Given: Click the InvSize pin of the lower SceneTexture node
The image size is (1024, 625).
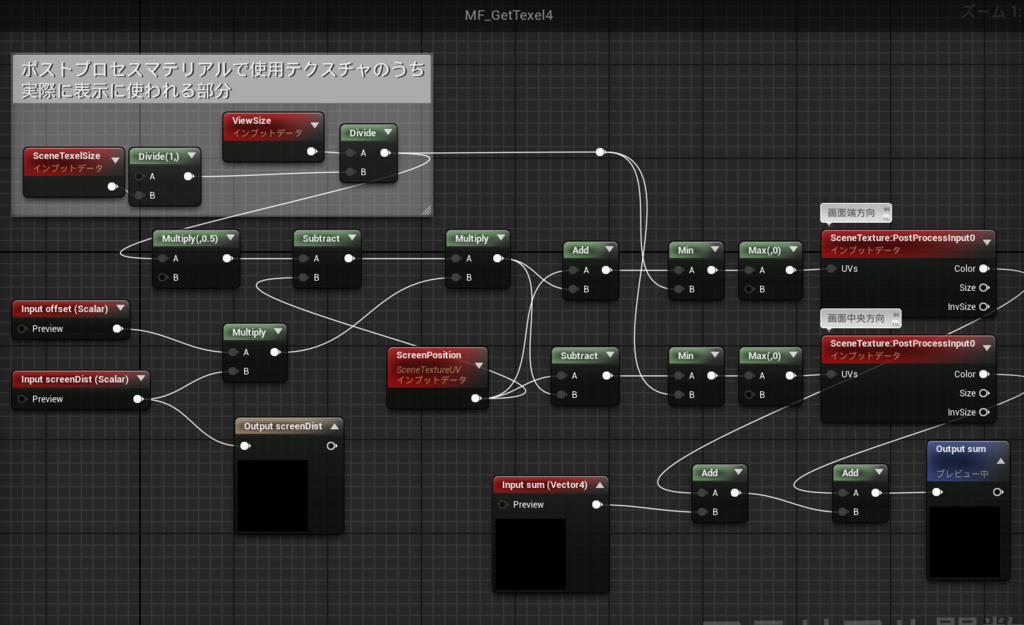Looking at the screenshot, I should coord(984,412).
